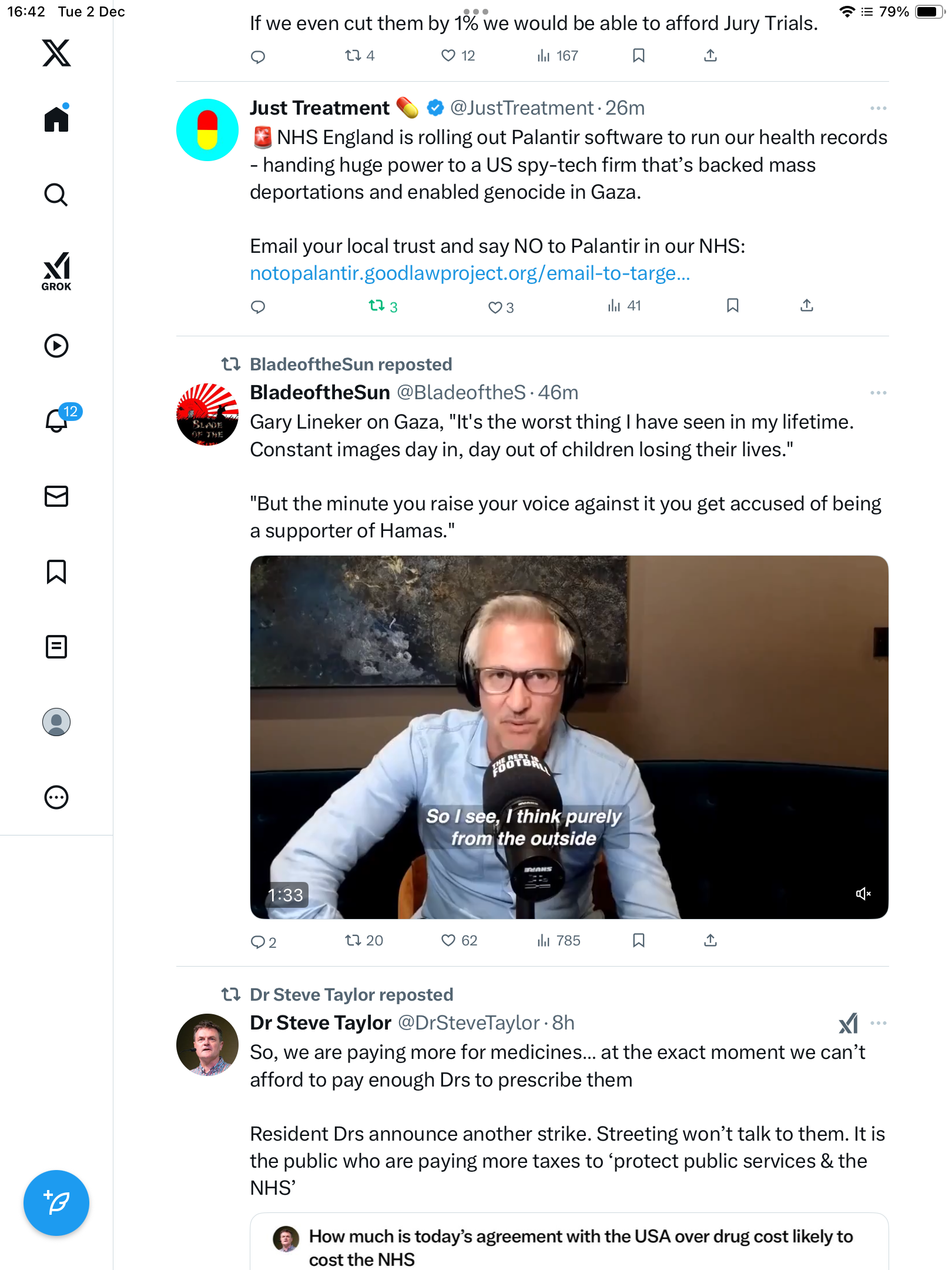Open more options on Just Treatment post
952x1270 pixels.
pos(878,108)
